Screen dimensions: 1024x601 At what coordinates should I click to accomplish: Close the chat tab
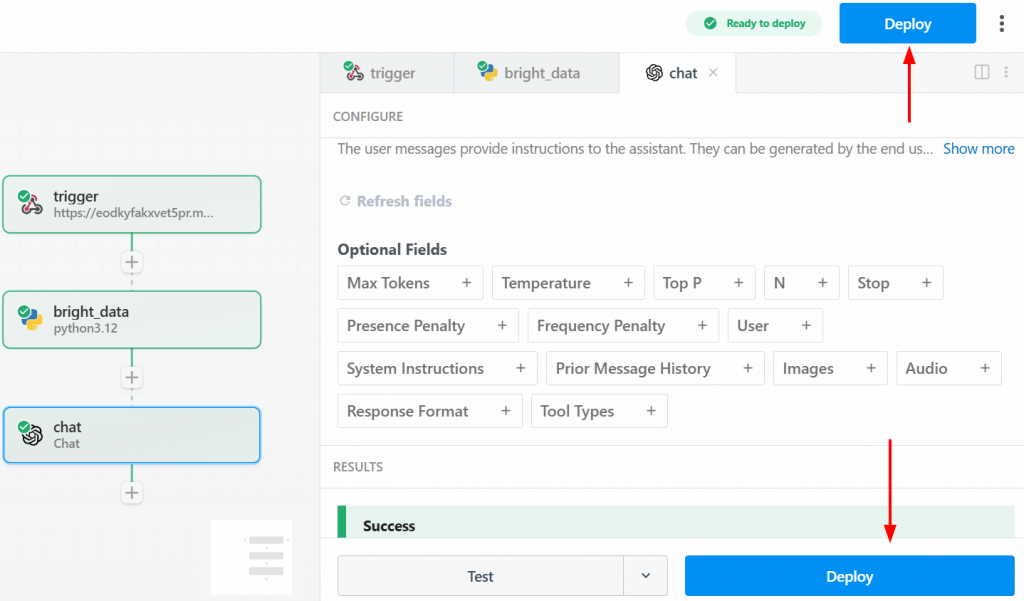pyautogui.click(x=713, y=72)
